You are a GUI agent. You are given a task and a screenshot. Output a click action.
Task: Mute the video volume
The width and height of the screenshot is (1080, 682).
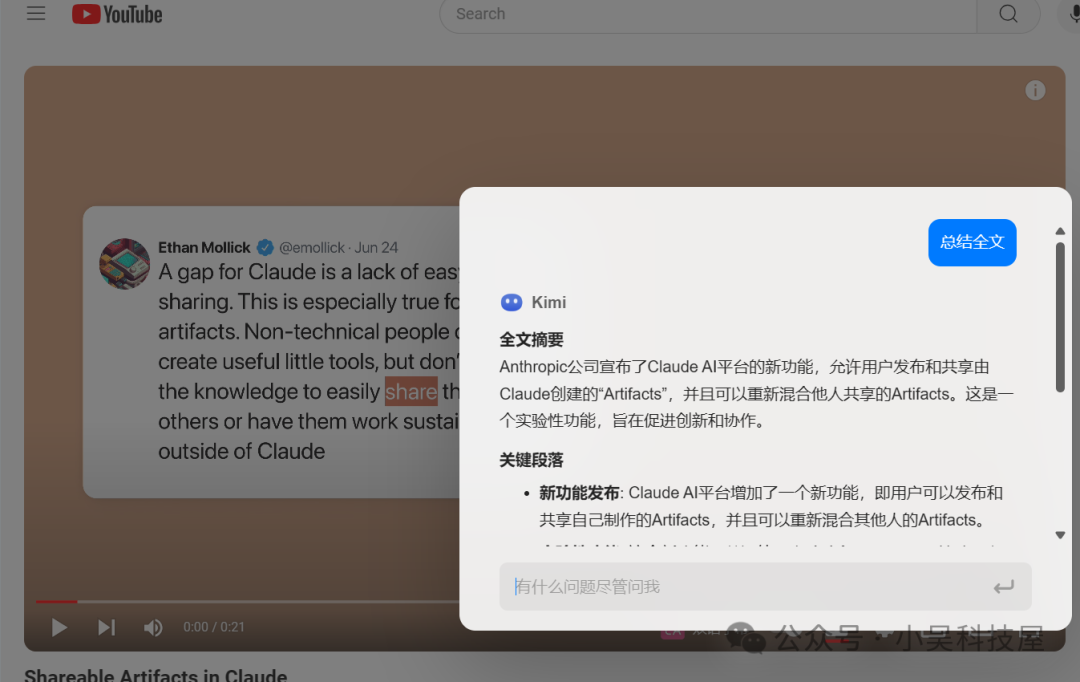pos(153,627)
